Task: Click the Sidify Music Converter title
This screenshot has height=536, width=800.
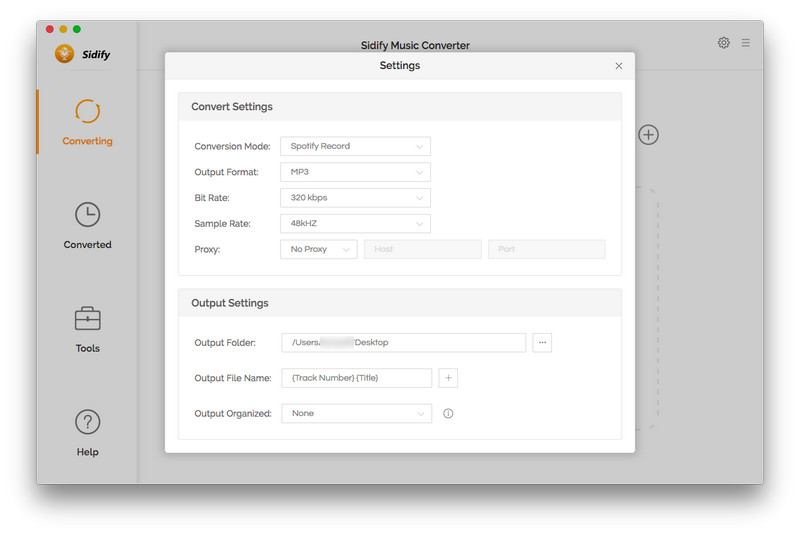Action: click(415, 45)
